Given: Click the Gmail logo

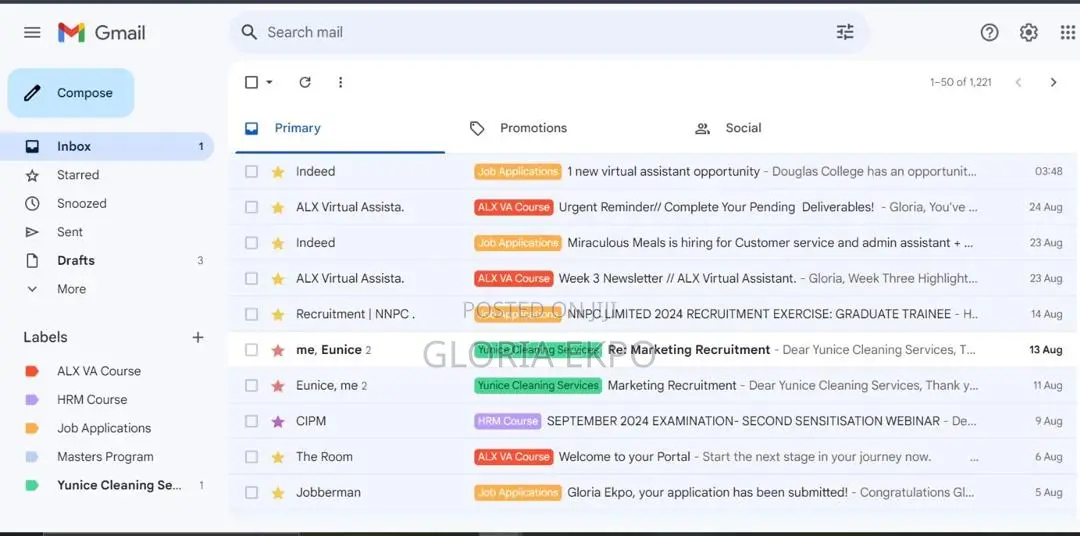Looking at the screenshot, I should [102, 32].
